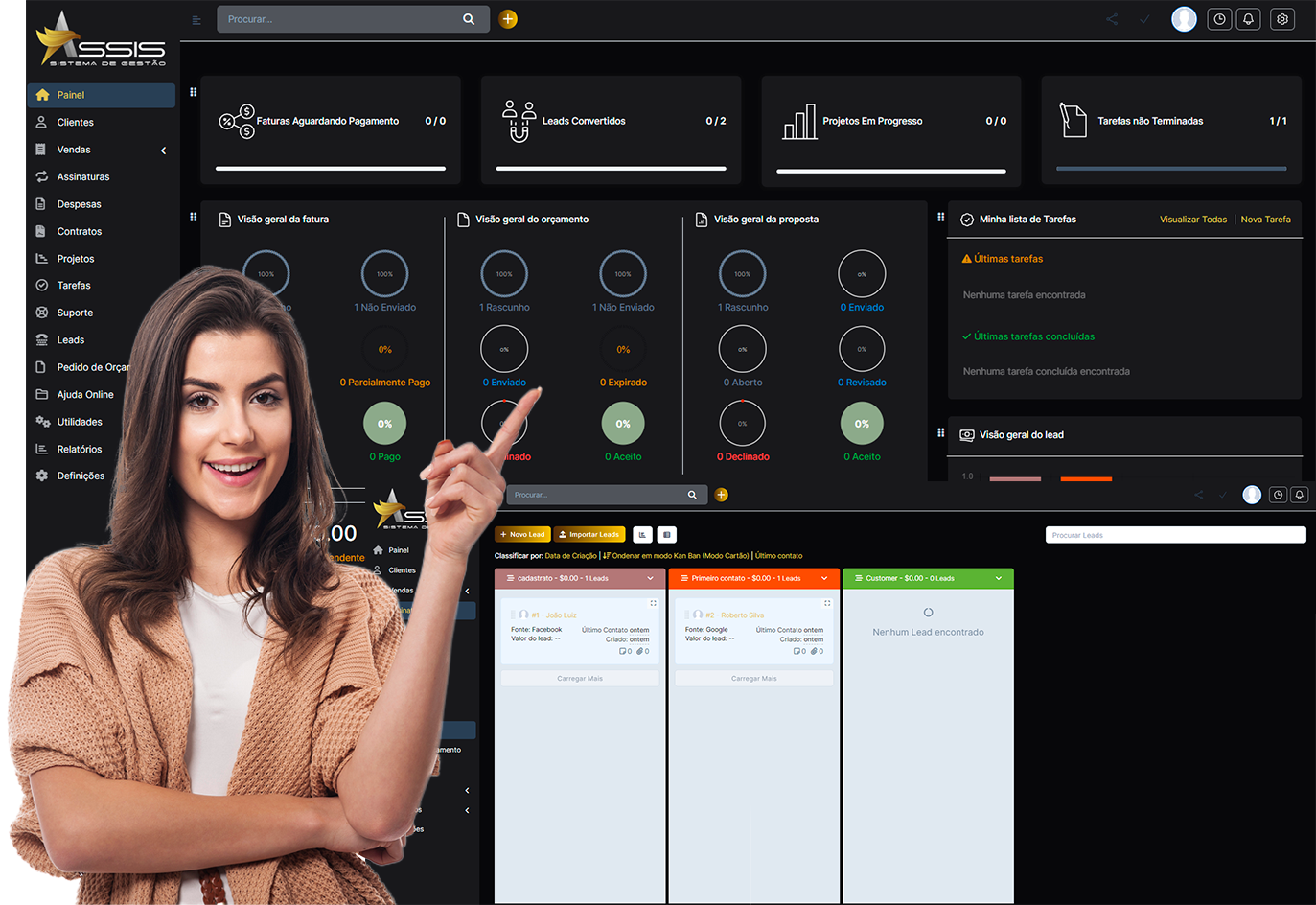Click the Procurar Leads search field
The width and height of the screenshot is (1316, 905).
[1174, 535]
